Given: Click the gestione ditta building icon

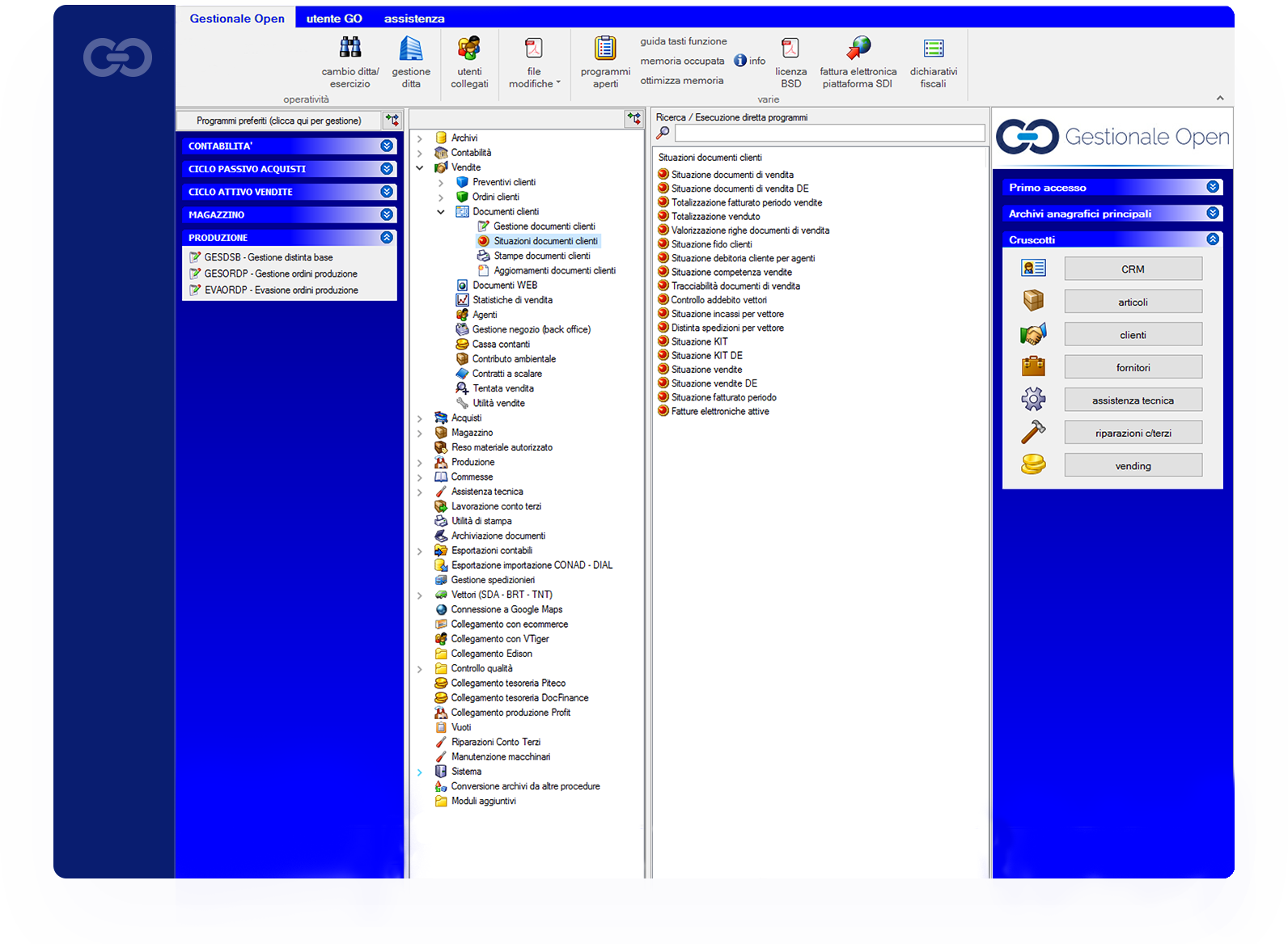Looking at the screenshot, I should (411, 49).
